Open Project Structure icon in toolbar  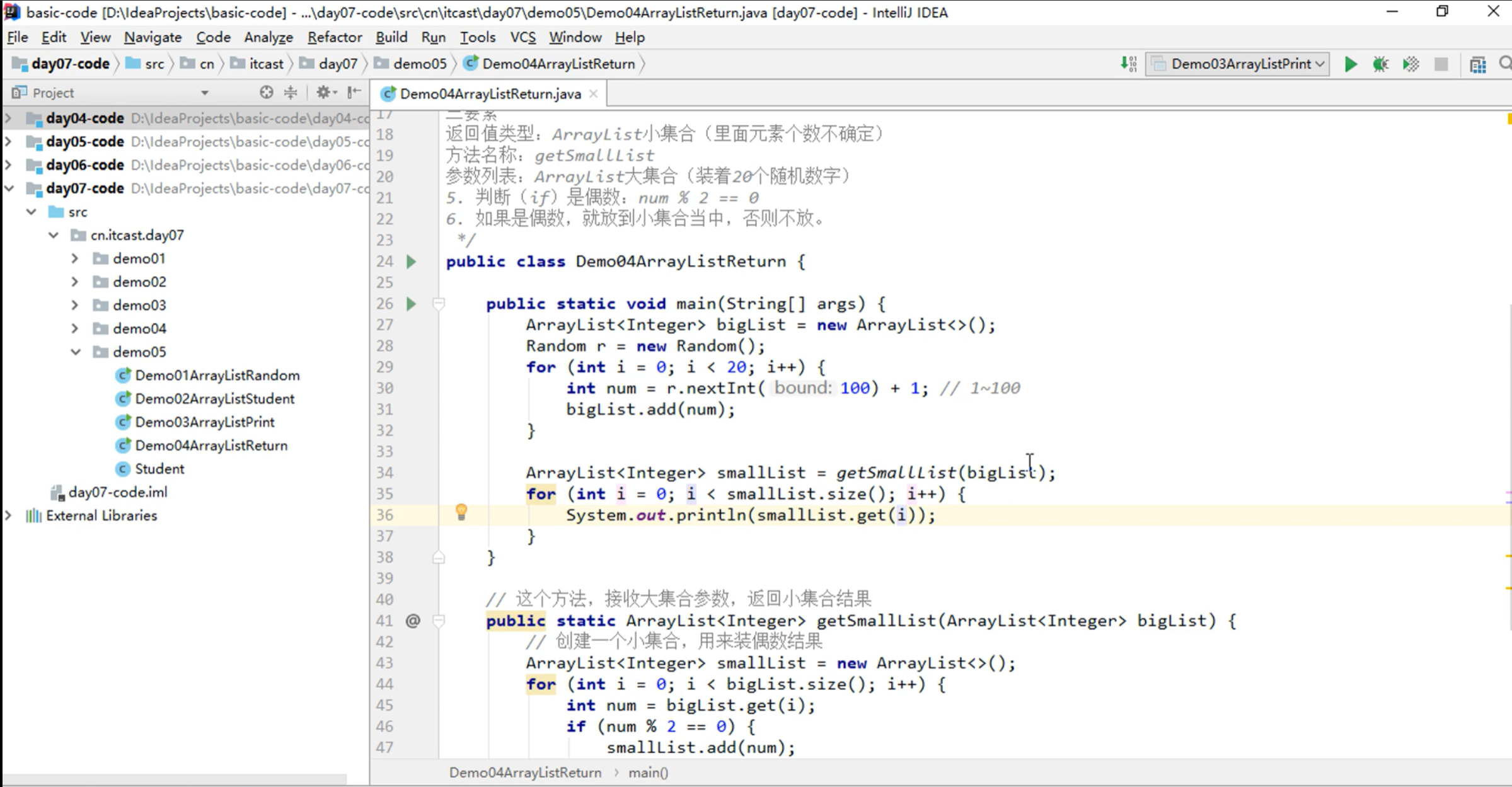1477,64
